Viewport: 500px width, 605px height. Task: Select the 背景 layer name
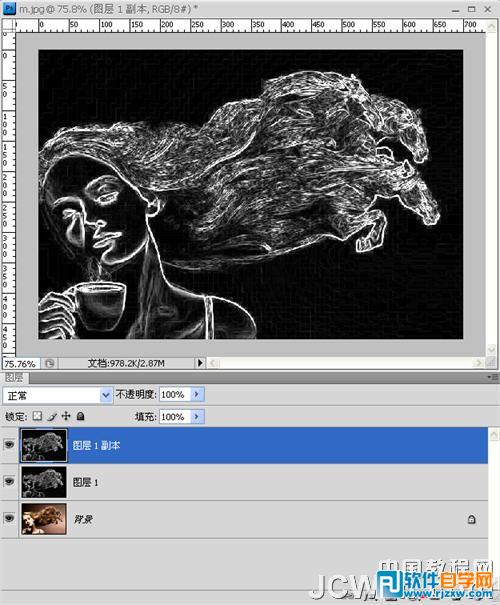[x=83, y=519]
